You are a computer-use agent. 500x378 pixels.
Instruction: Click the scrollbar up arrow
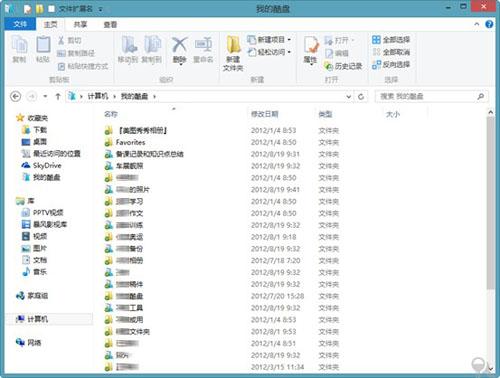pos(490,113)
